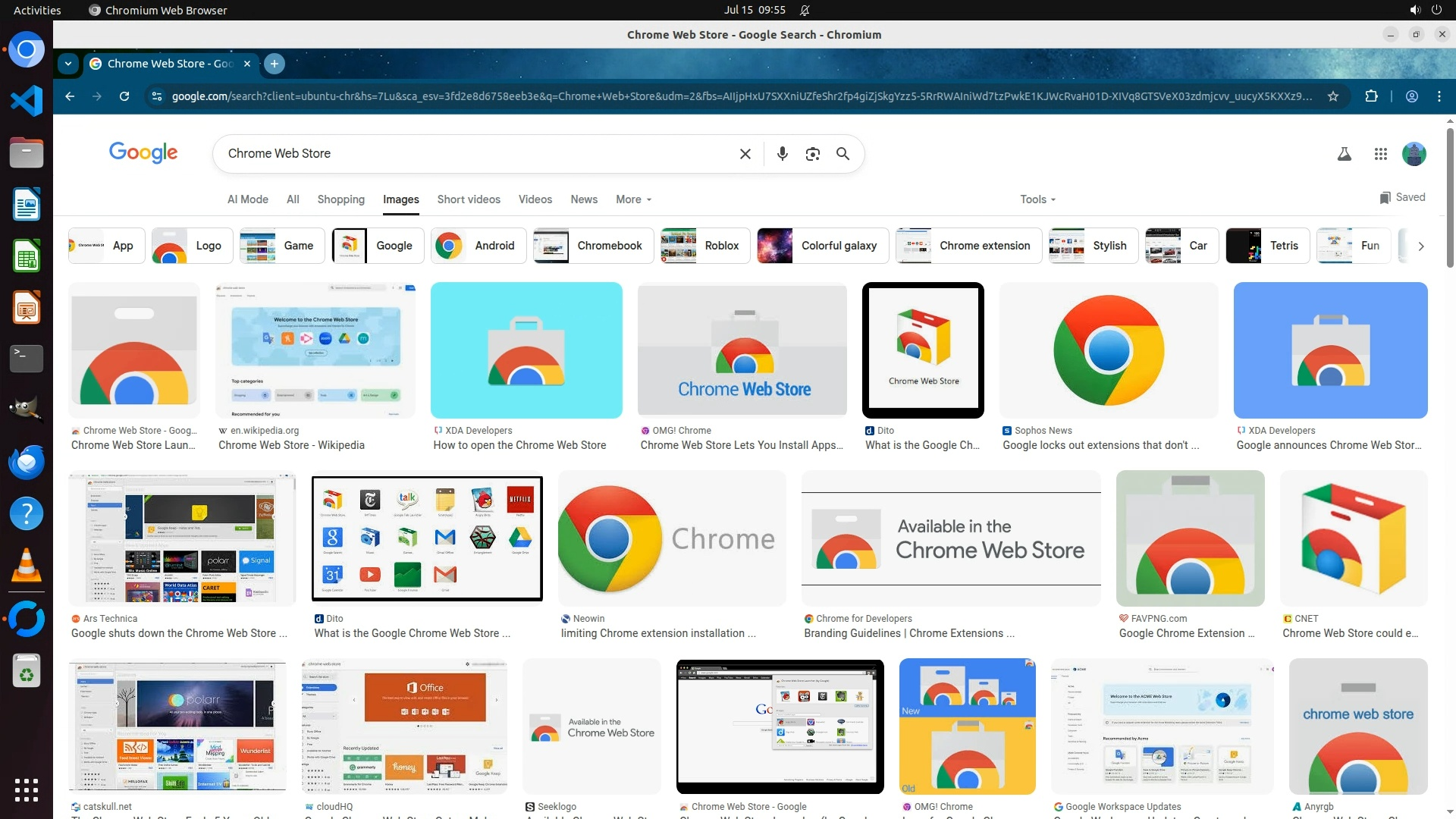Open the Google apps grid icon
The image size is (1456, 819).
(1380, 154)
